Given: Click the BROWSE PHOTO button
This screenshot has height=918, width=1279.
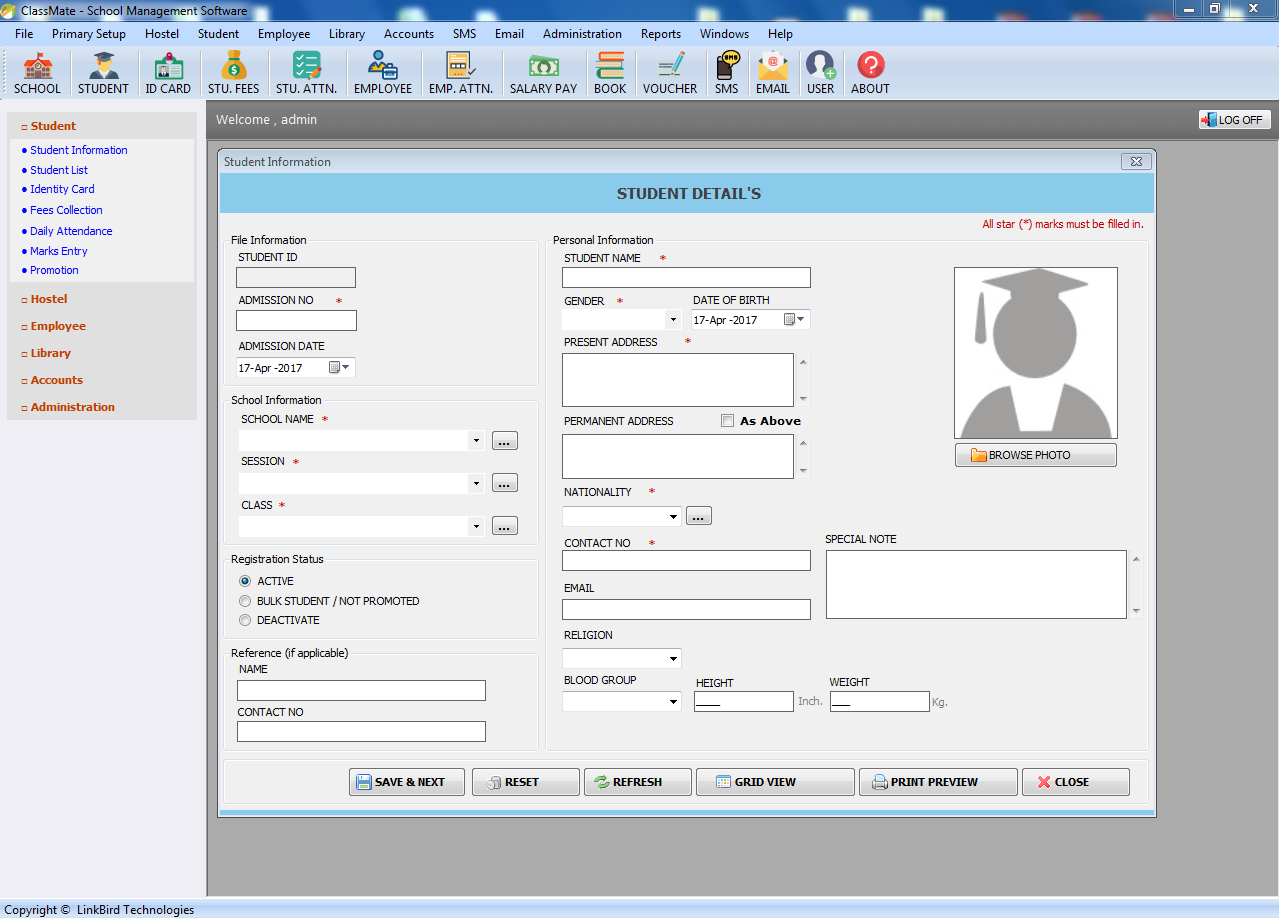Looking at the screenshot, I should tap(1035, 454).
